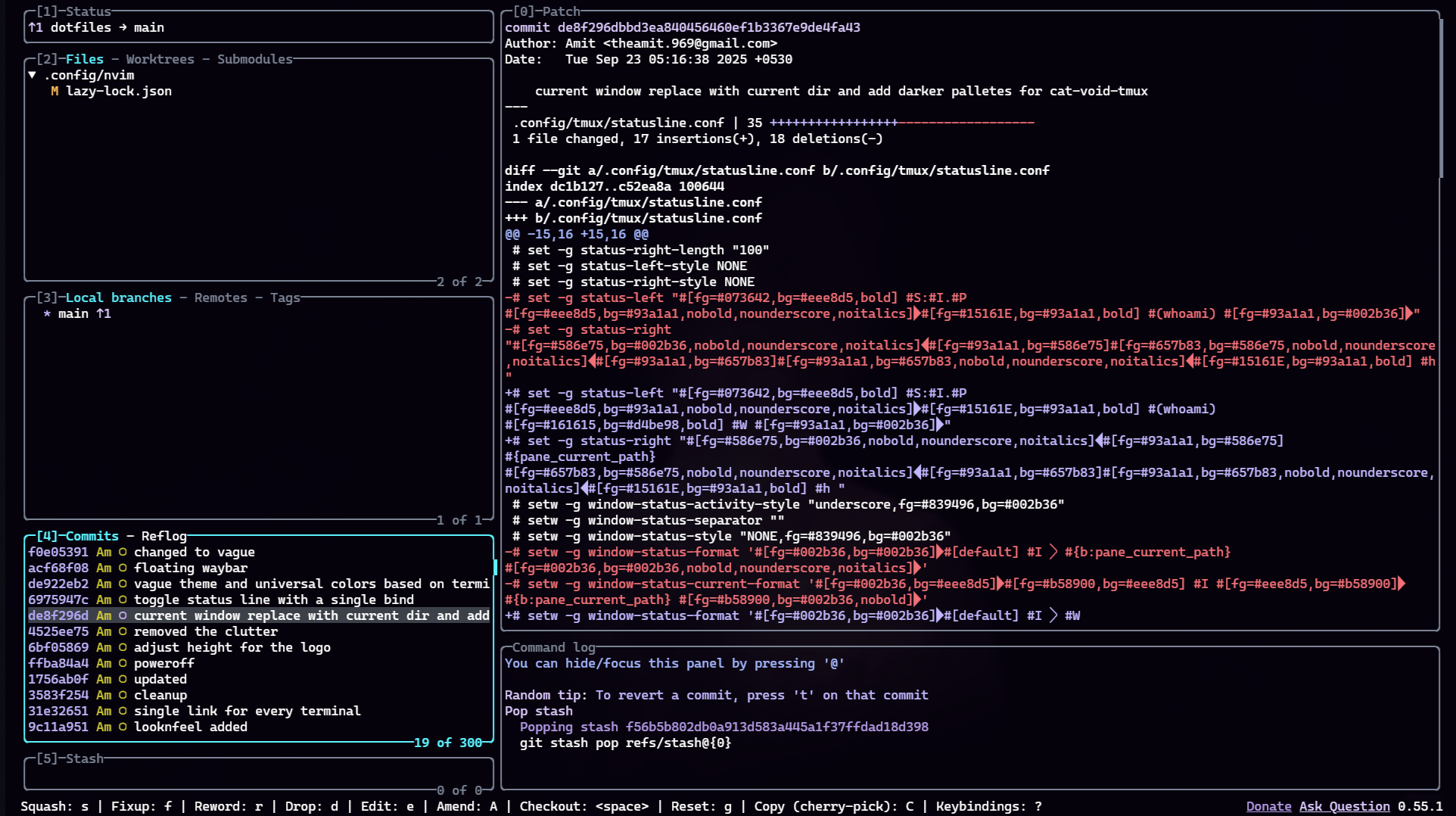Screen dimensions: 1456x816
Task: Select commit de922eb2 vague theme
Action: (260, 584)
